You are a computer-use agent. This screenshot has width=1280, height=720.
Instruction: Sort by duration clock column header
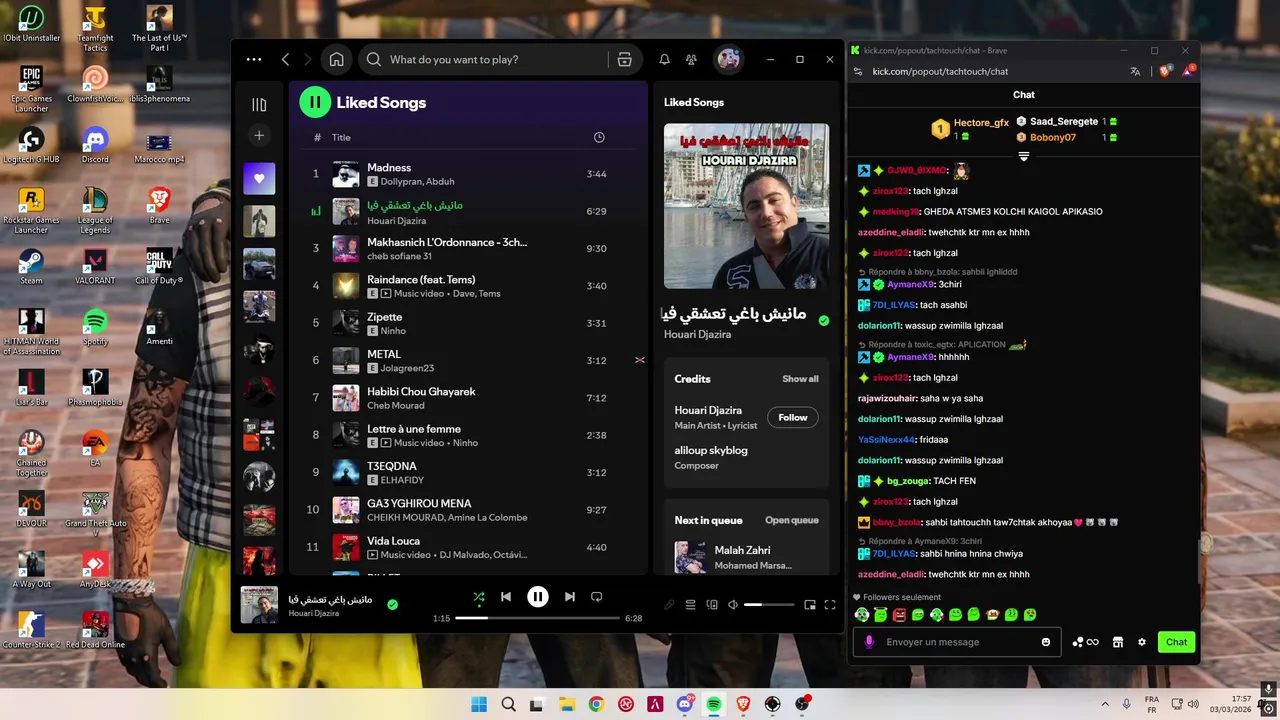click(599, 137)
